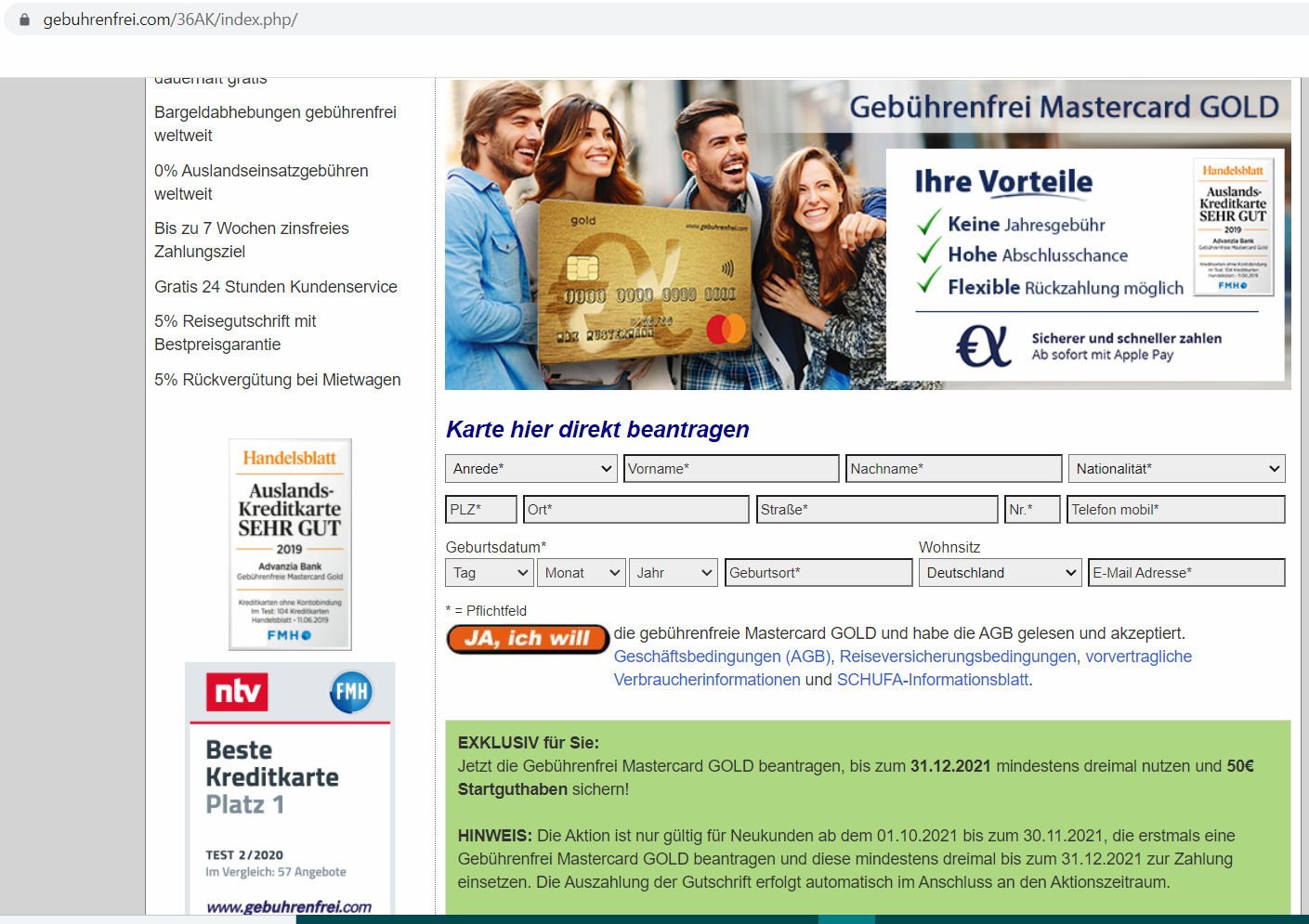Click 'Bargeldabhebungen gebührenfrei weltweit' in sidebar
1309x924 pixels.
coord(276,124)
